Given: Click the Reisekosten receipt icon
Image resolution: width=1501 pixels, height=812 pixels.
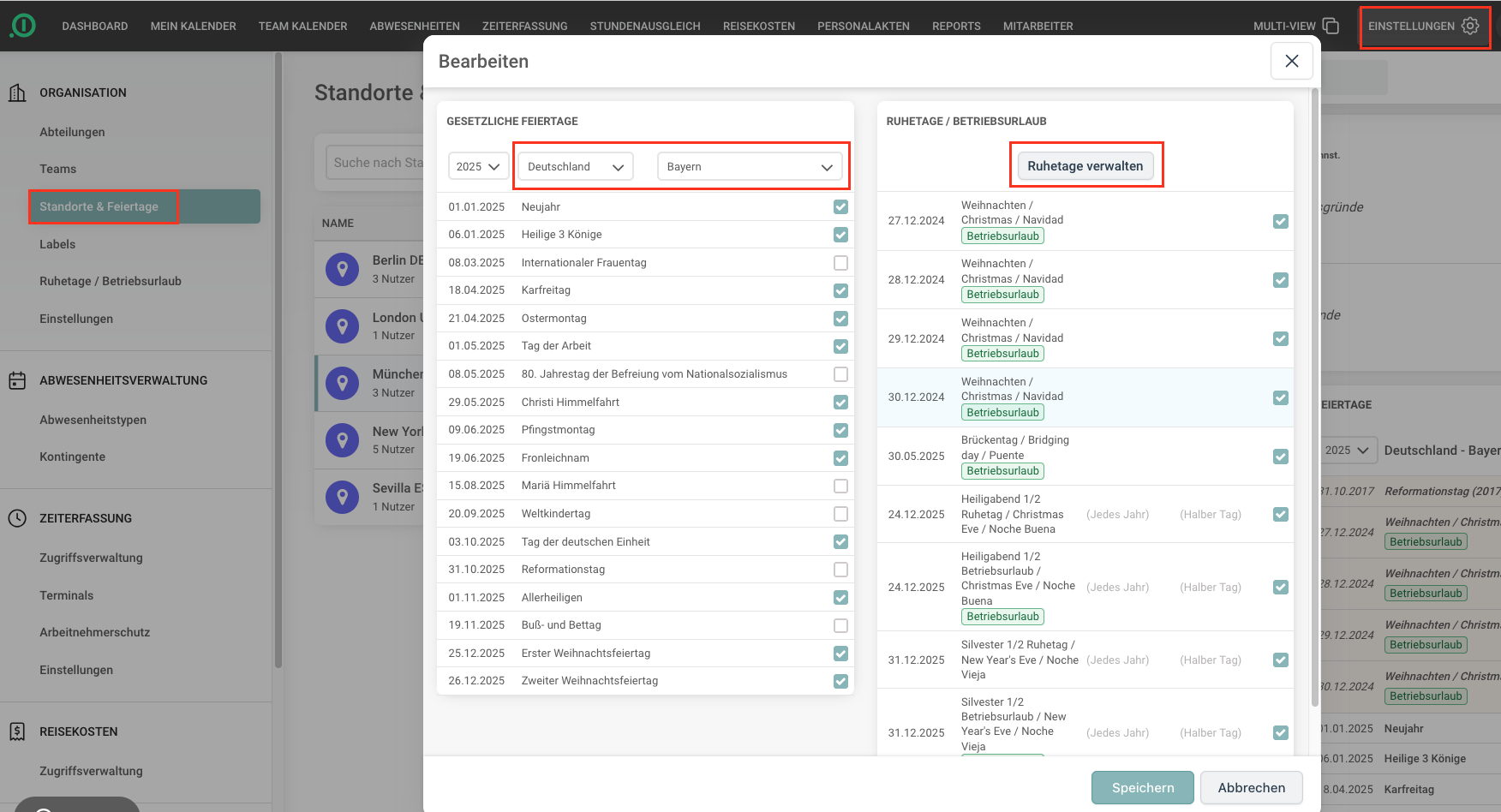Looking at the screenshot, I should (x=17, y=731).
